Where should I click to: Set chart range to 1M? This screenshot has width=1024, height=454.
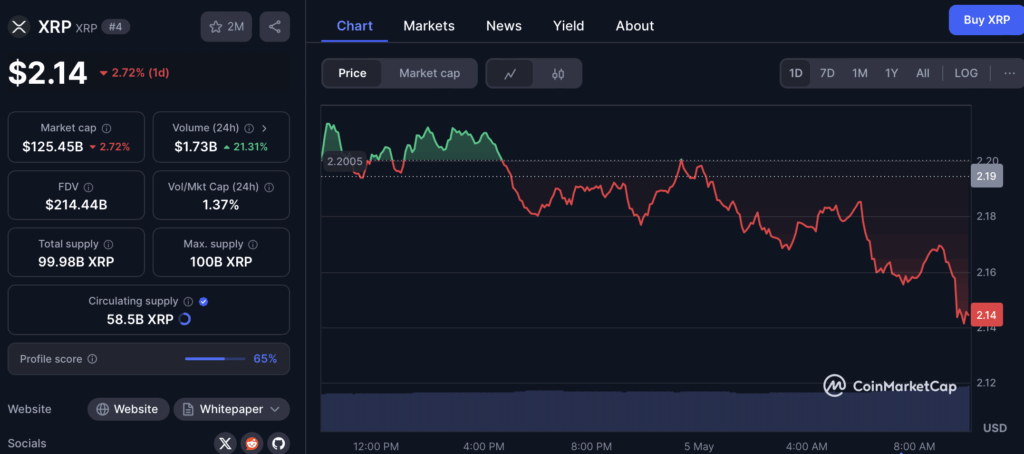tap(859, 73)
